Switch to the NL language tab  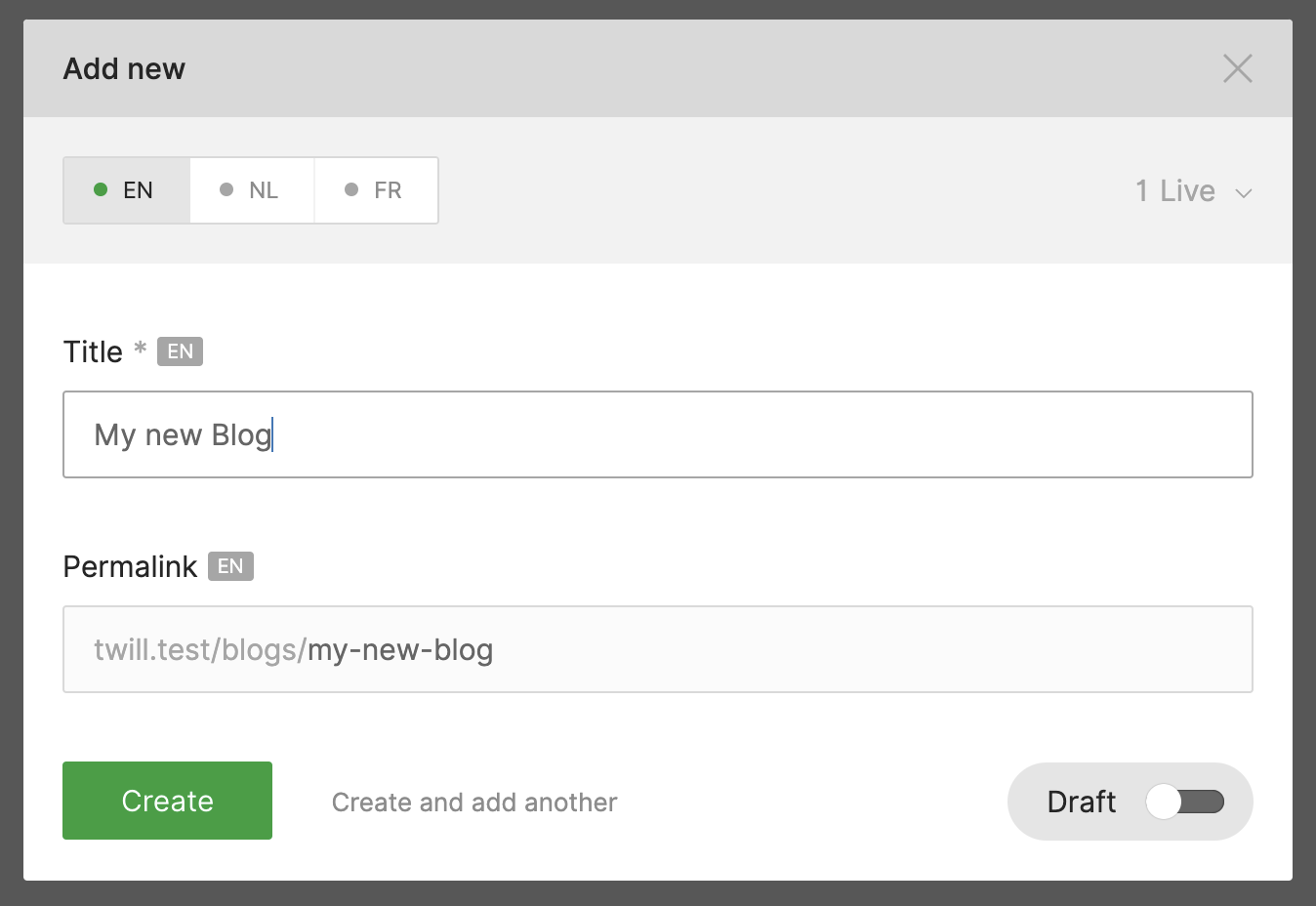point(252,190)
